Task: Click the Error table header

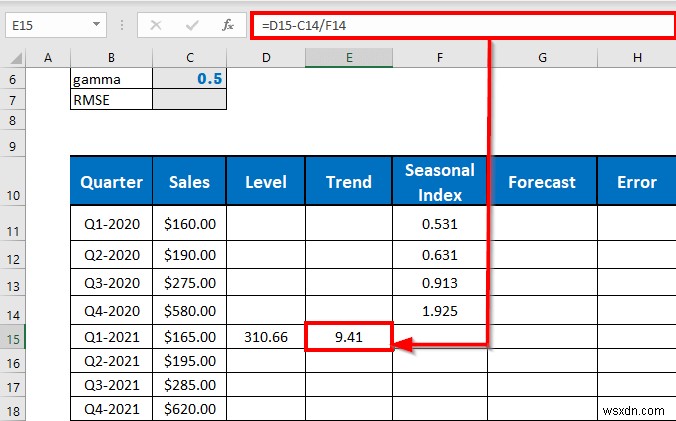Action: (637, 181)
